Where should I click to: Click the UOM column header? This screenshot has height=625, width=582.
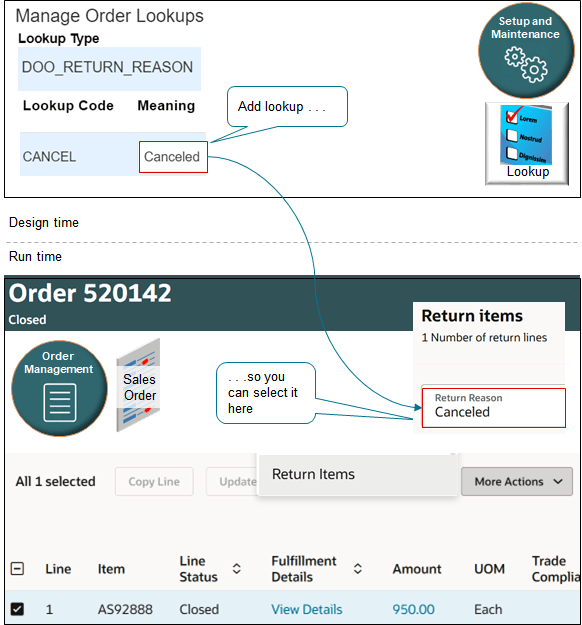pyautogui.click(x=489, y=569)
